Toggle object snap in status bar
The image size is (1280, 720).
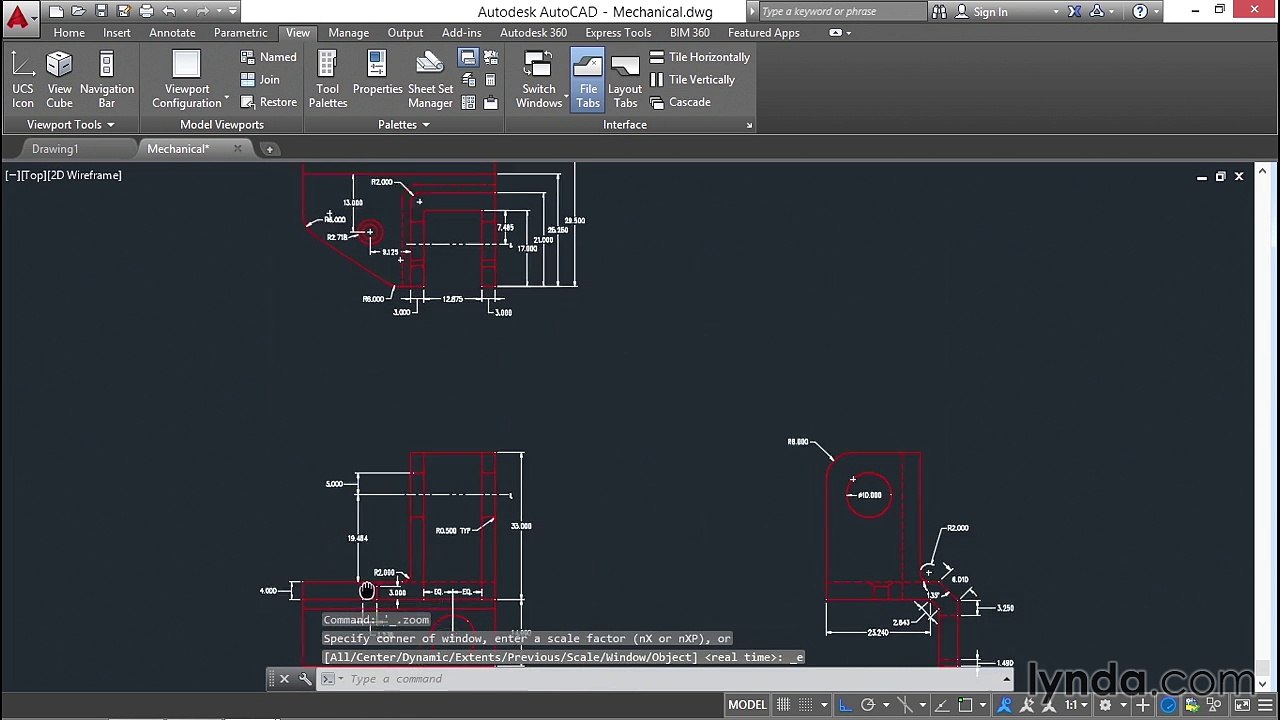[965, 705]
